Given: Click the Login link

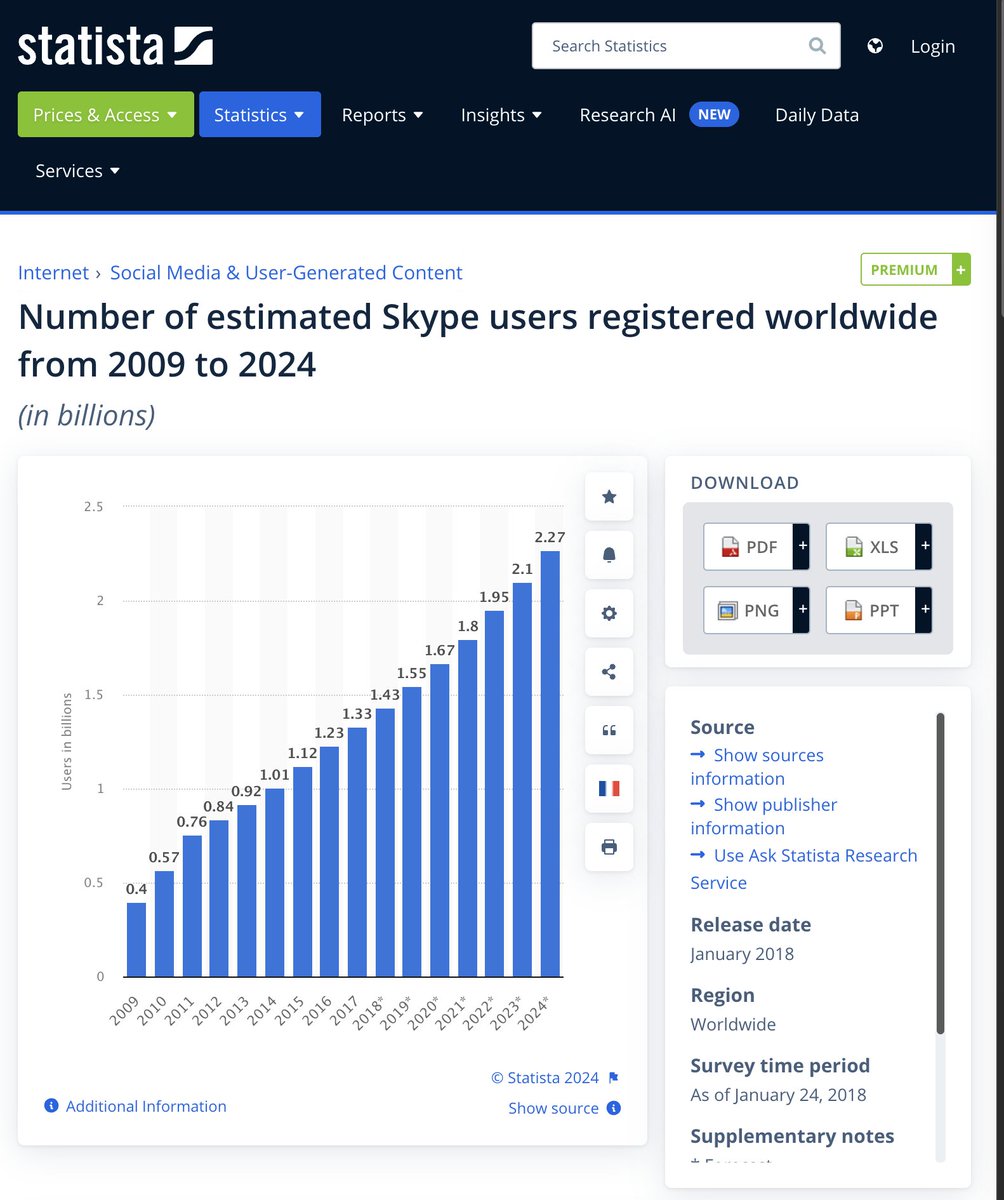Looking at the screenshot, I should click(933, 46).
